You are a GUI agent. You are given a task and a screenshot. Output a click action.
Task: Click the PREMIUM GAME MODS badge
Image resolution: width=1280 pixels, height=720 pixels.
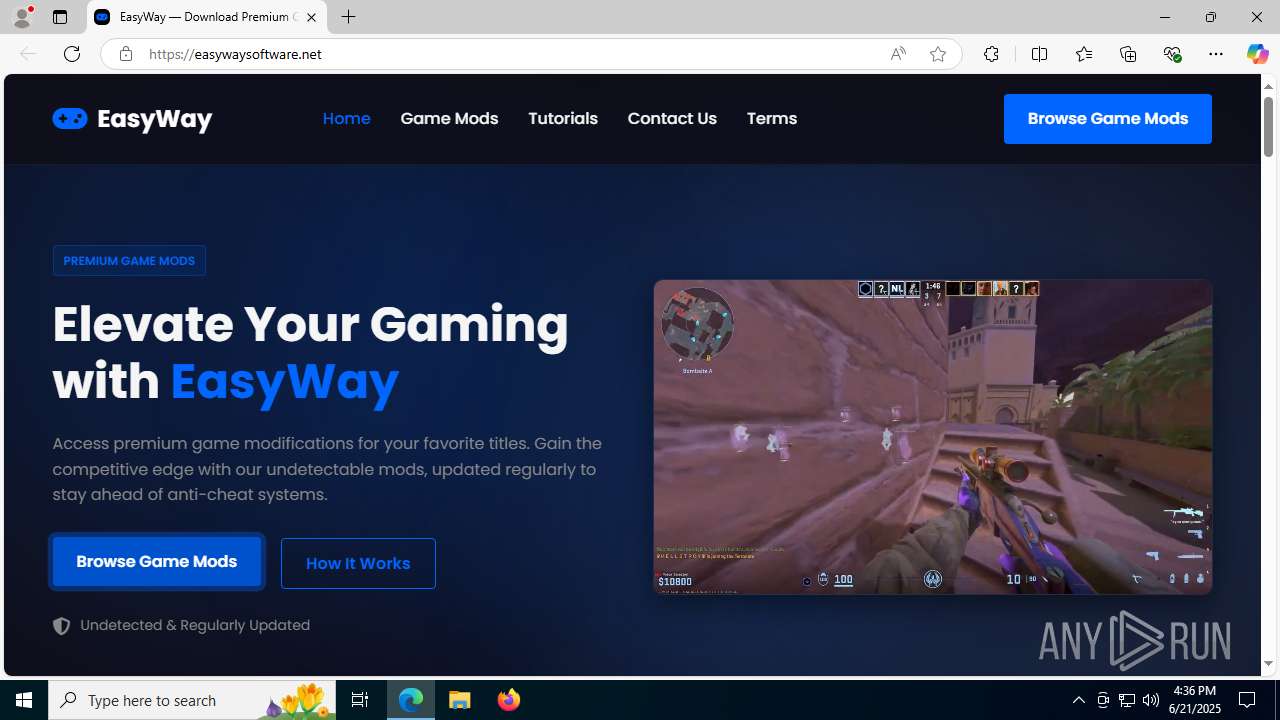pos(129,261)
